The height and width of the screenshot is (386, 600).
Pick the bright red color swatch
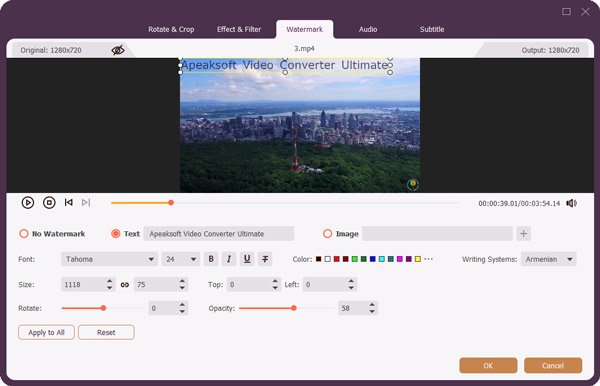click(x=337, y=259)
